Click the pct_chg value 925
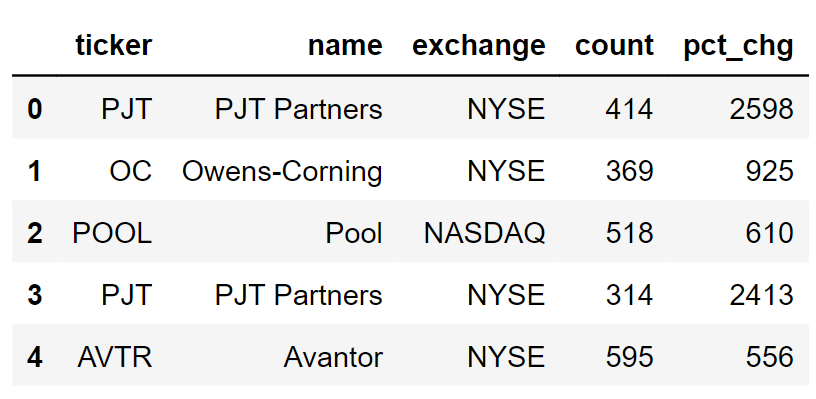This screenshot has width=816, height=399. [770, 171]
